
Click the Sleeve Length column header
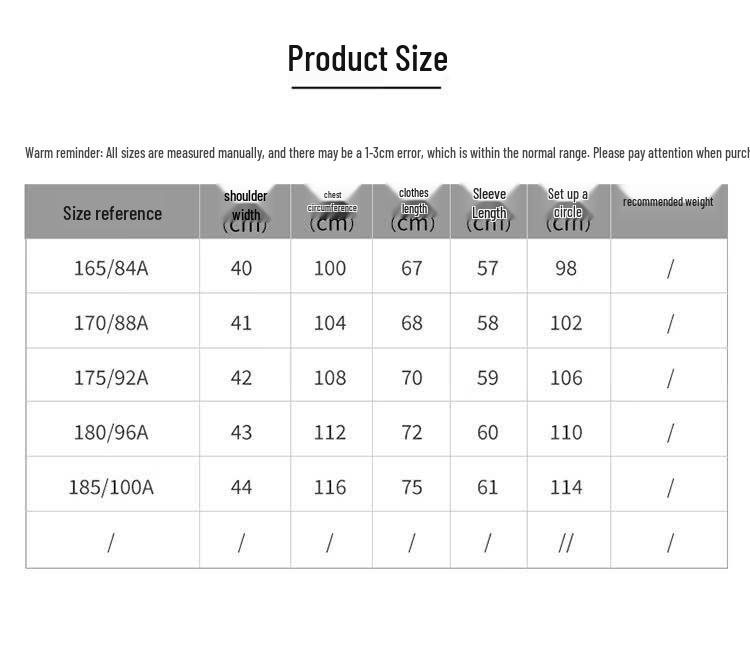coord(489,211)
